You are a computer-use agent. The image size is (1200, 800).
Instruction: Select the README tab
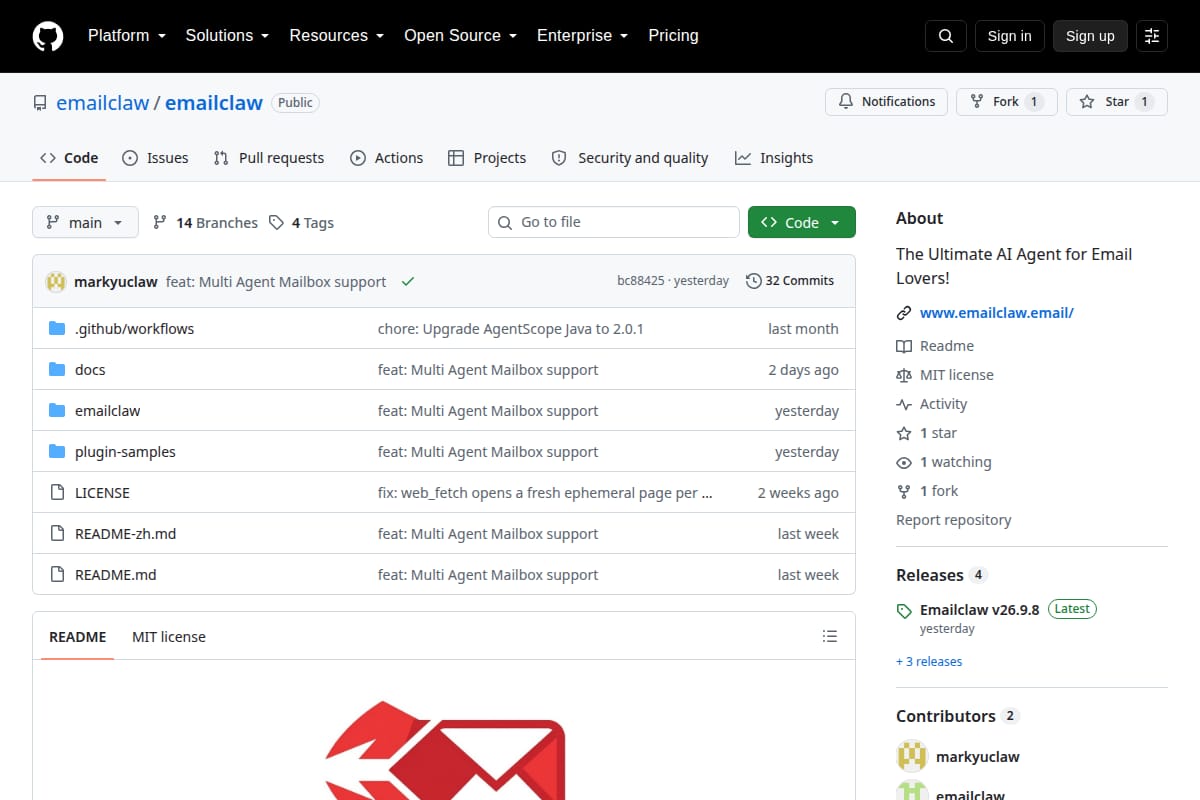pos(78,637)
